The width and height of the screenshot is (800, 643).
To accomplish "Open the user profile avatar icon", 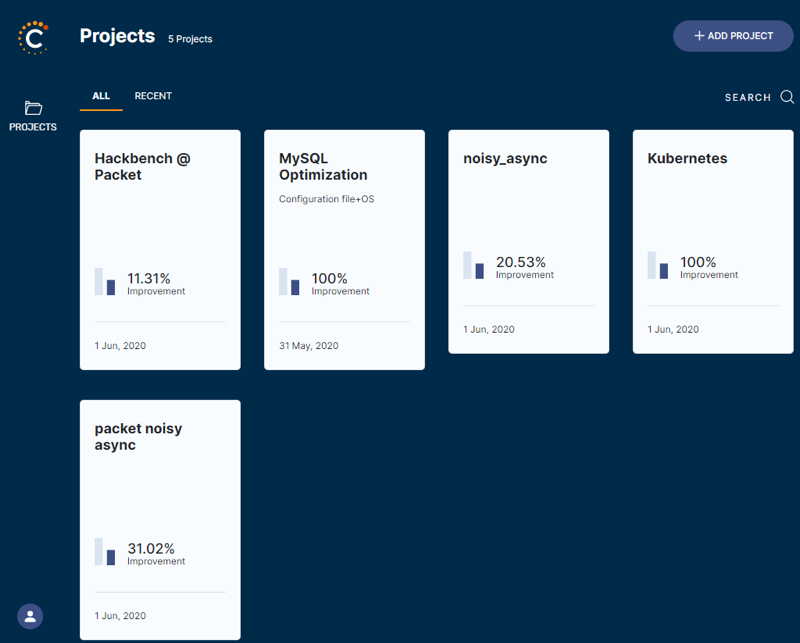I will point(30,616).
